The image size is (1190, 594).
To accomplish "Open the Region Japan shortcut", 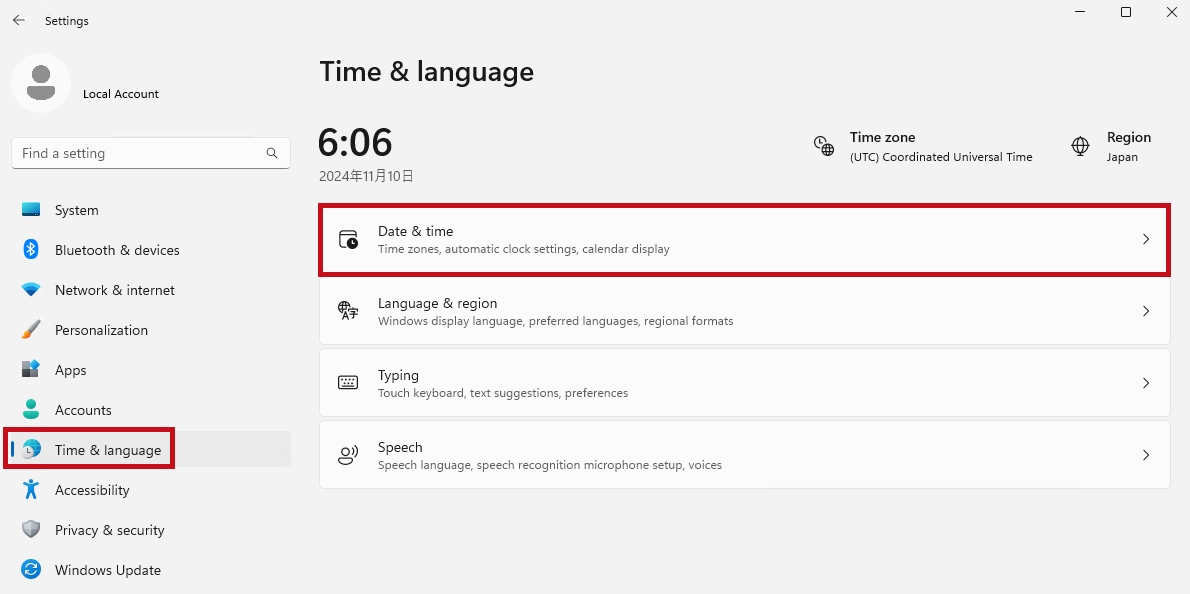I will click(1111, 147).
